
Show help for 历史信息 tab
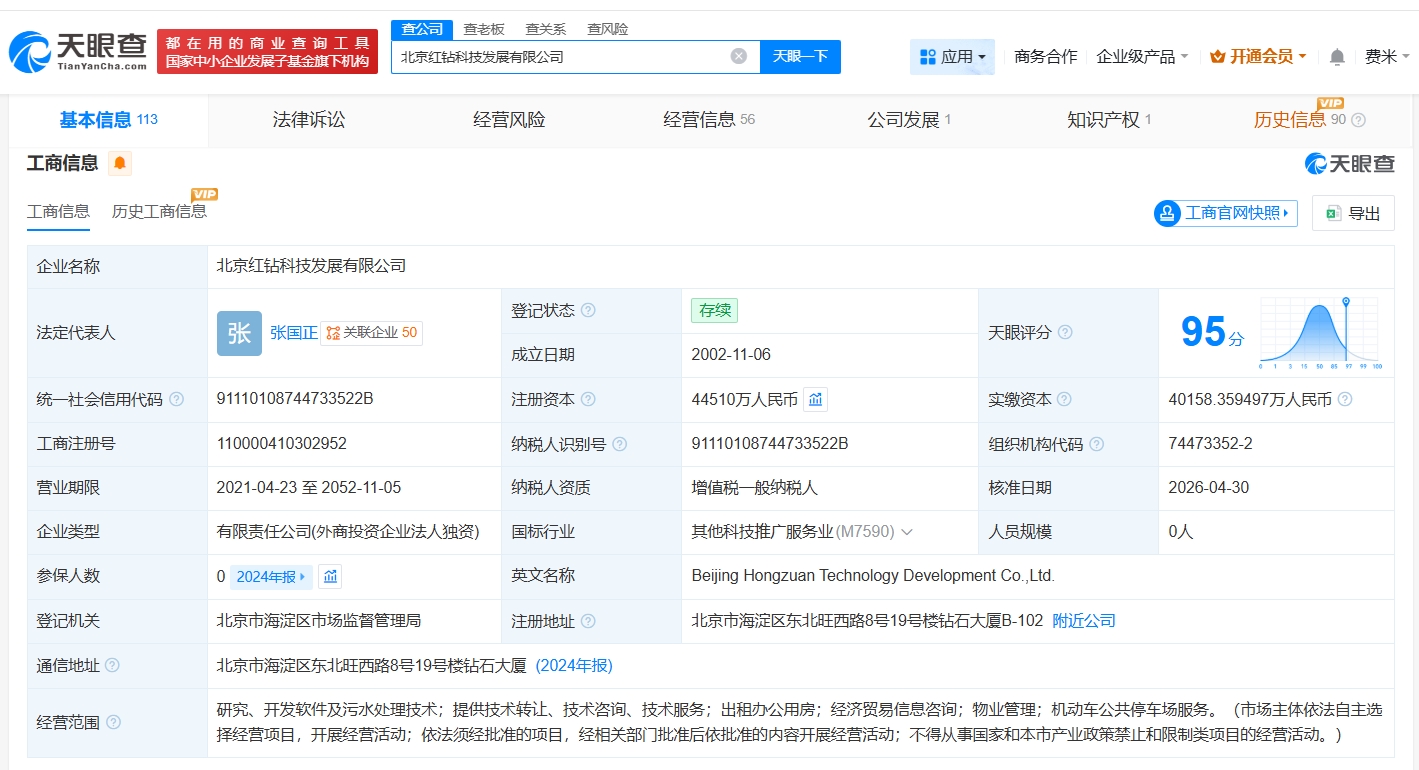click(x=1358, y=120)
